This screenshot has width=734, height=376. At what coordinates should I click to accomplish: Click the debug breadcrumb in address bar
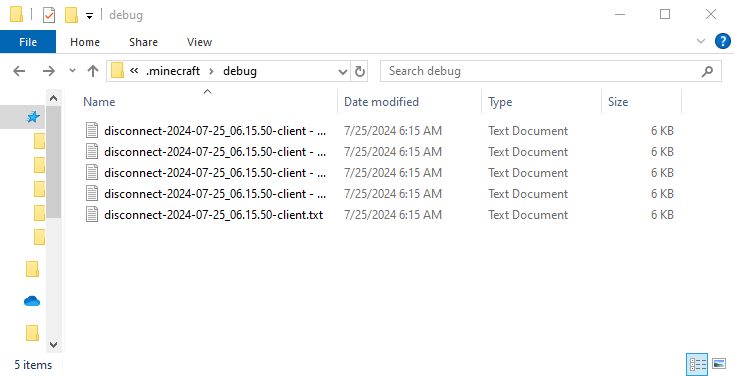[240, 71]
